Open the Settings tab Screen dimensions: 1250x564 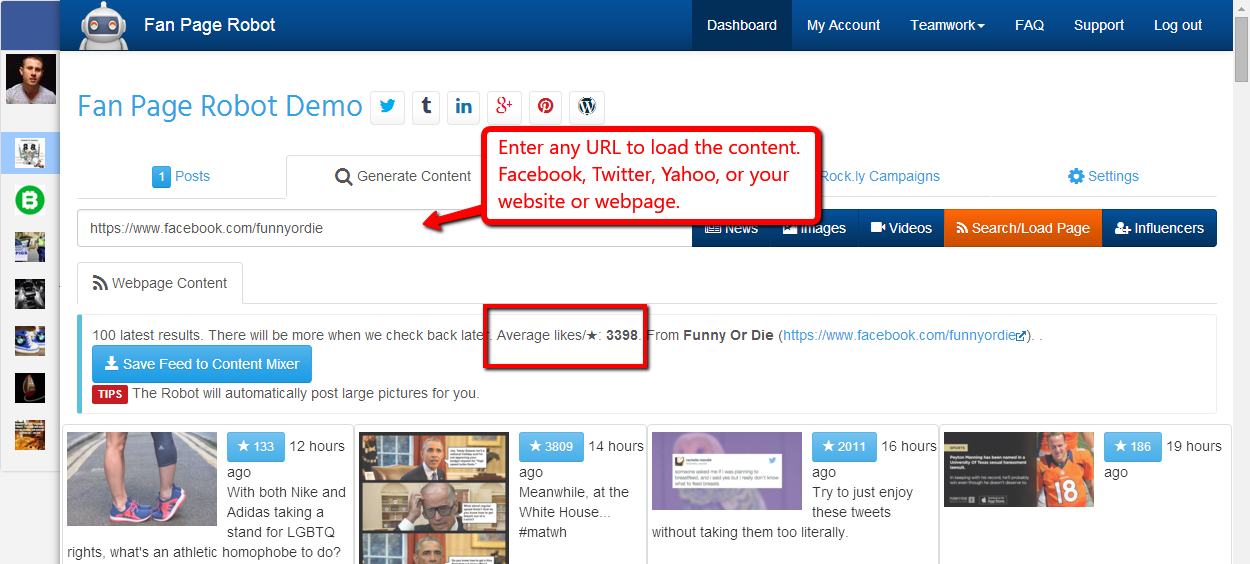[1103, 176]
